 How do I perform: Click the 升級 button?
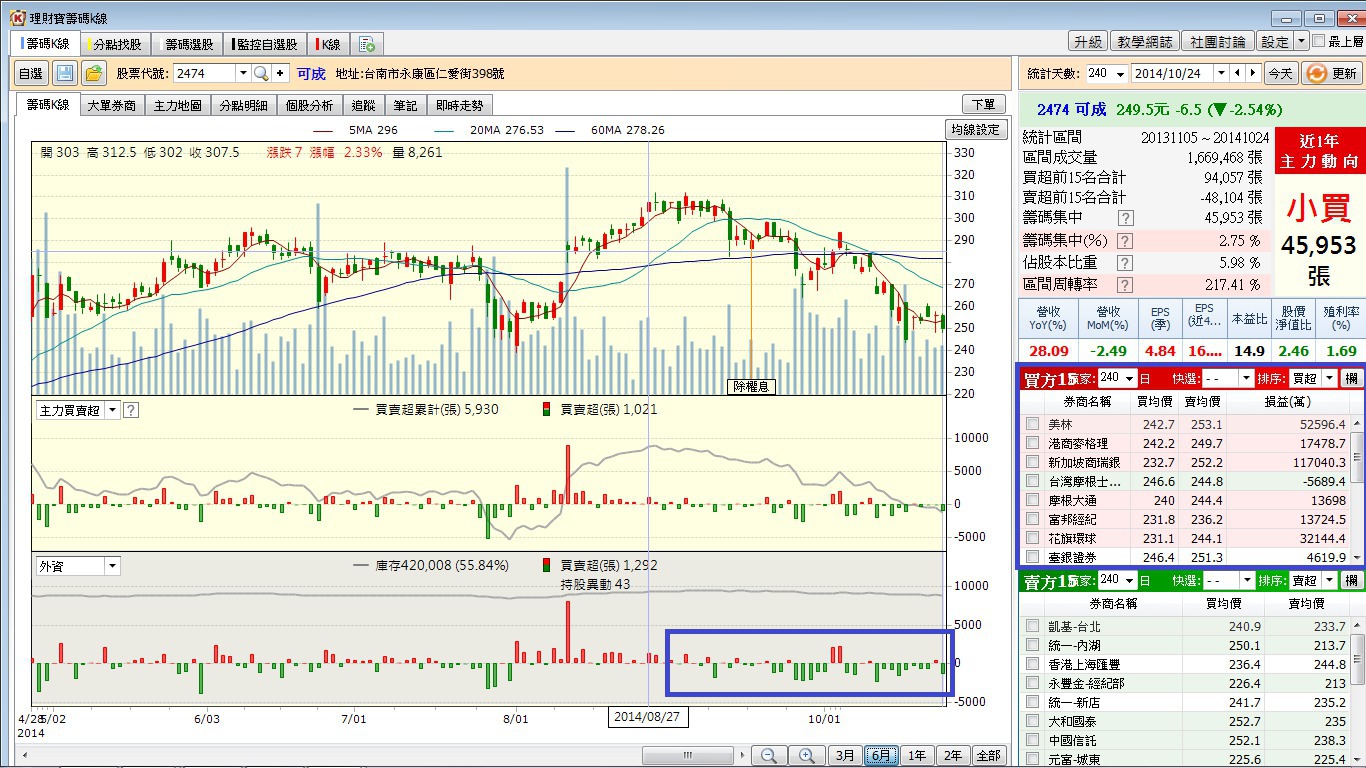tap(1087, 41)
